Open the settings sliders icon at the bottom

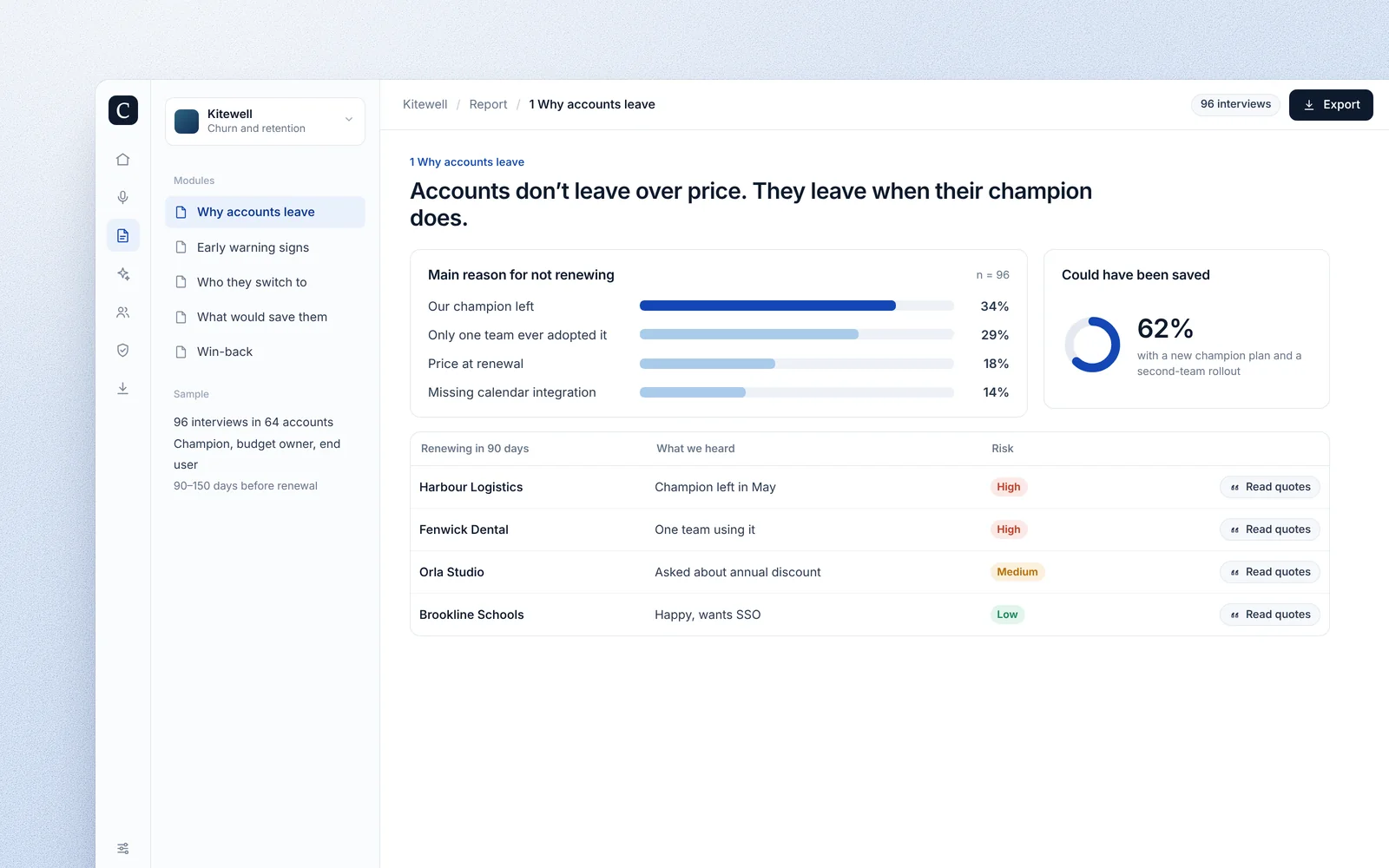[123, 849]
